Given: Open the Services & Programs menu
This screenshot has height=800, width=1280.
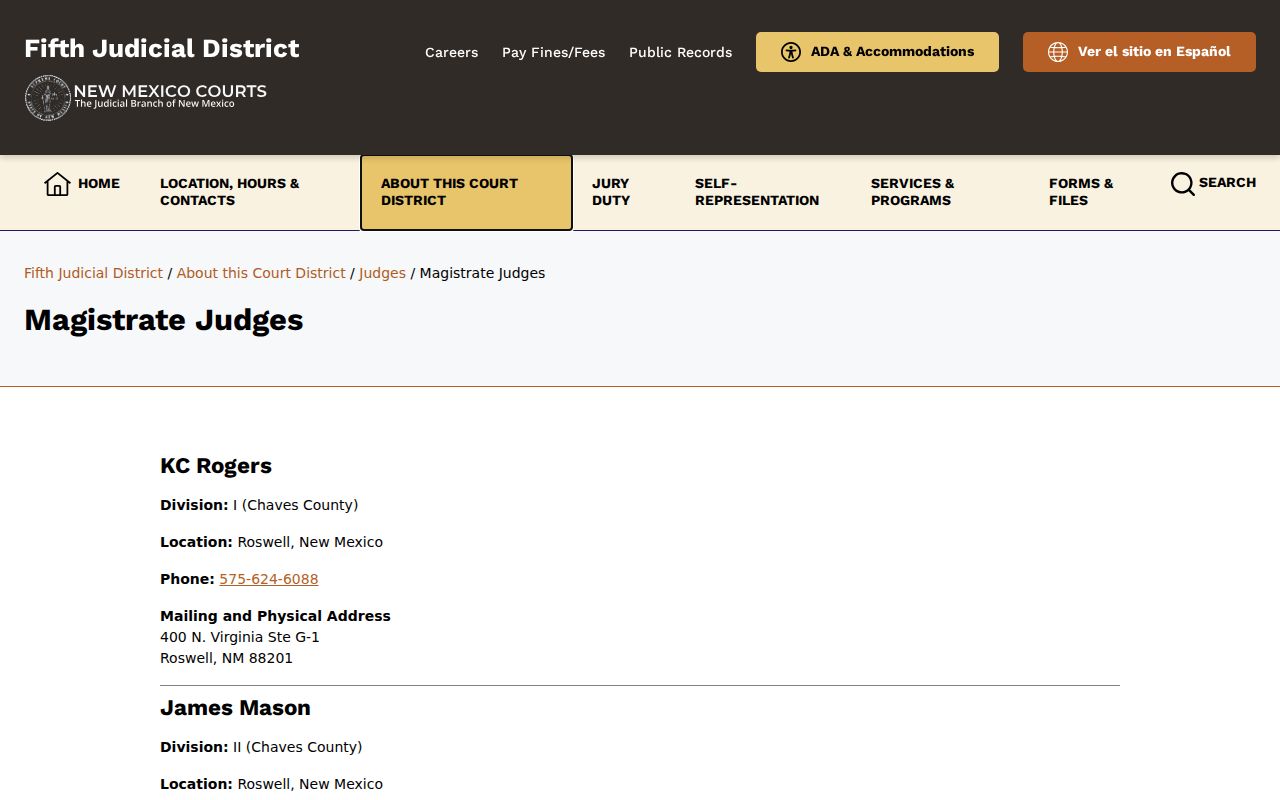Looking at the screenshot, I should [912, 192].
